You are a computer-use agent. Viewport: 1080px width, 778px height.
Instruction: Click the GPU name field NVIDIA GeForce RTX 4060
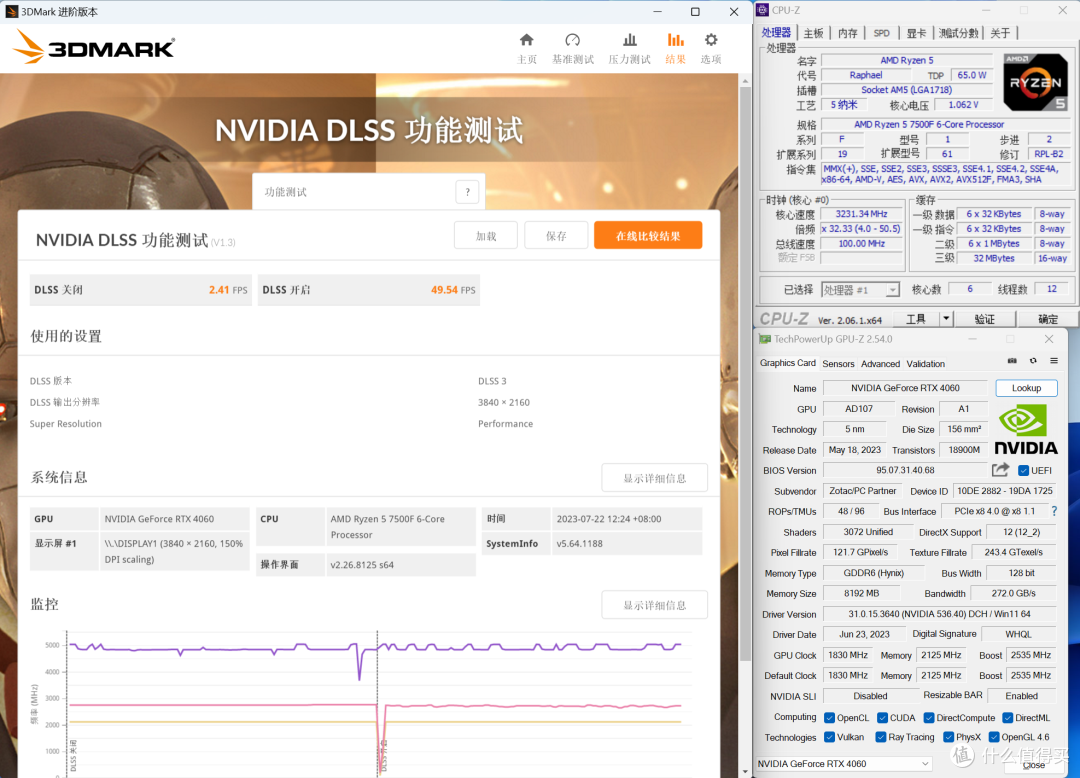(x=905, y=388)
